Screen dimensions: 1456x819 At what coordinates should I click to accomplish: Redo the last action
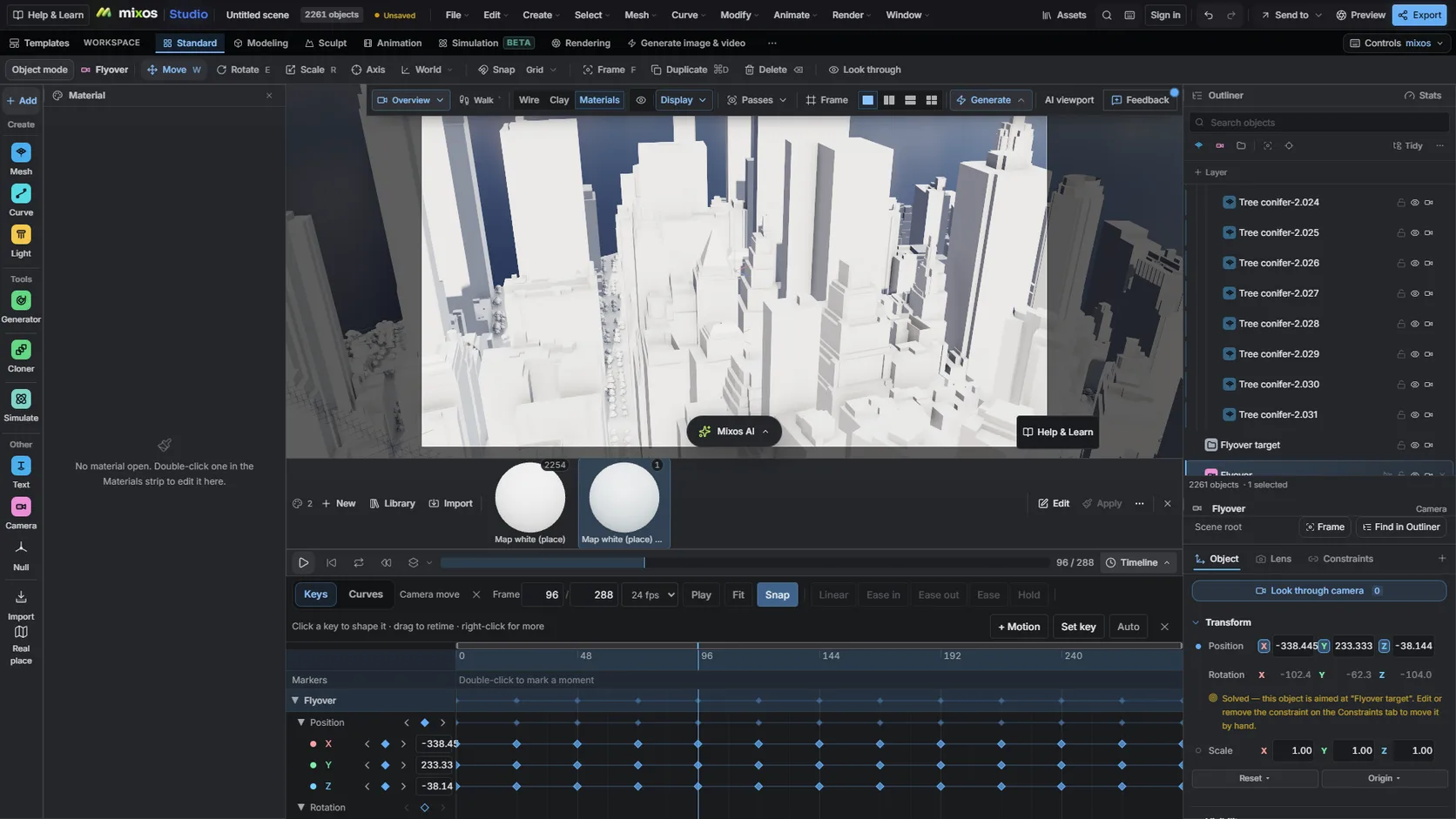1231,15
